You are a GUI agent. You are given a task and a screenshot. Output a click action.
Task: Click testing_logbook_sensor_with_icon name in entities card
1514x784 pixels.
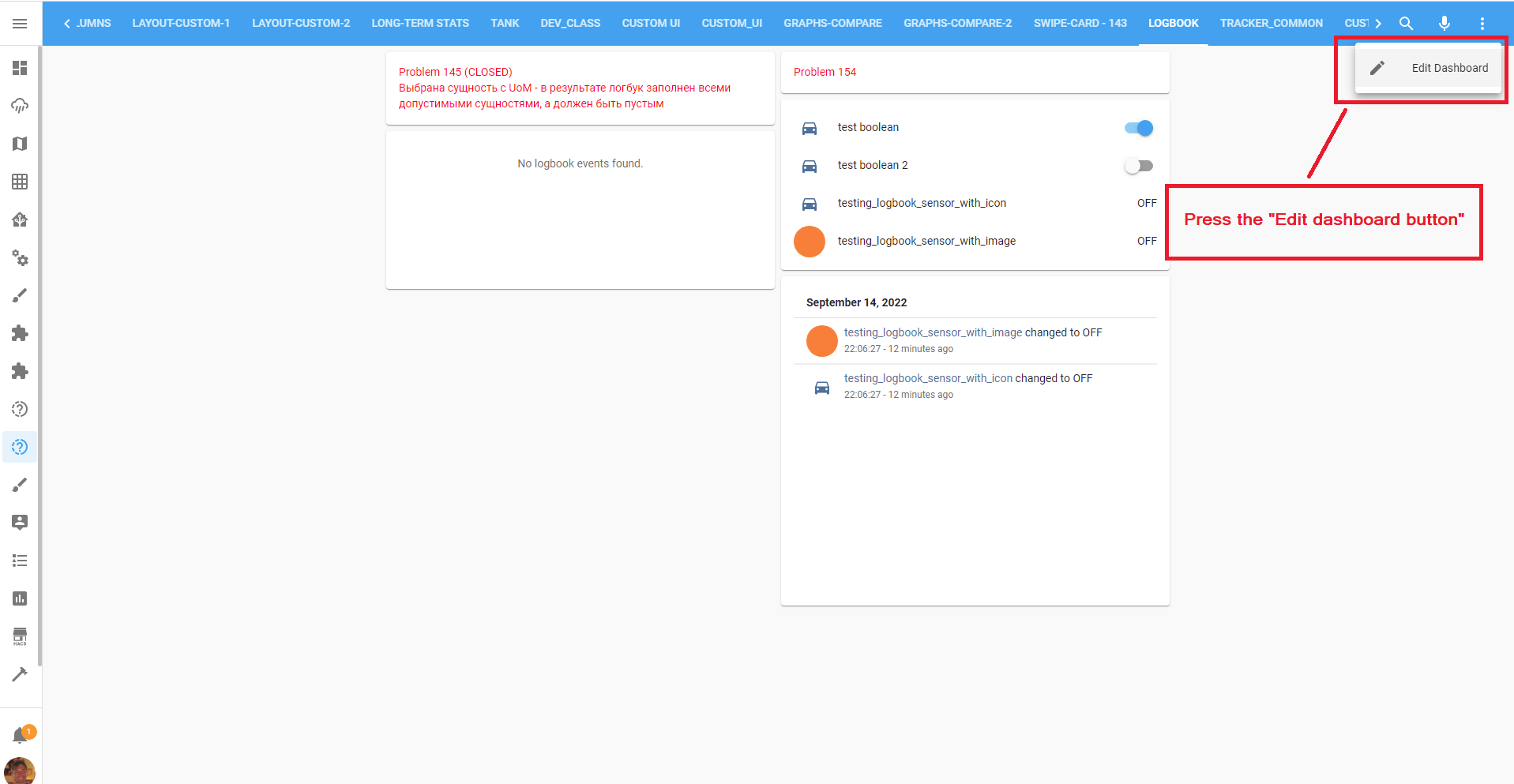[922, 203]
